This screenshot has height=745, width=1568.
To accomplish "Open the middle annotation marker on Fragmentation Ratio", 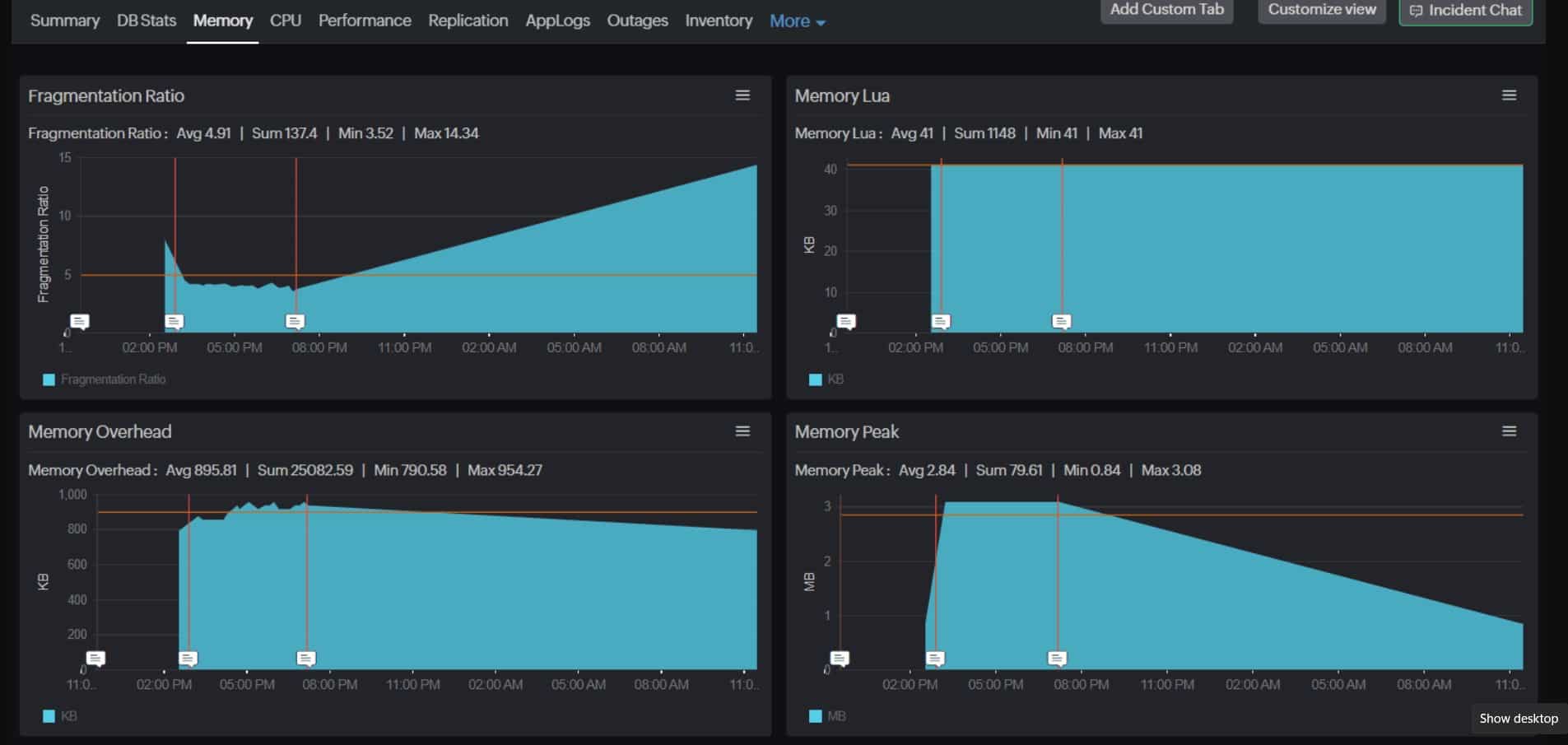I will (x=174, y=321).
